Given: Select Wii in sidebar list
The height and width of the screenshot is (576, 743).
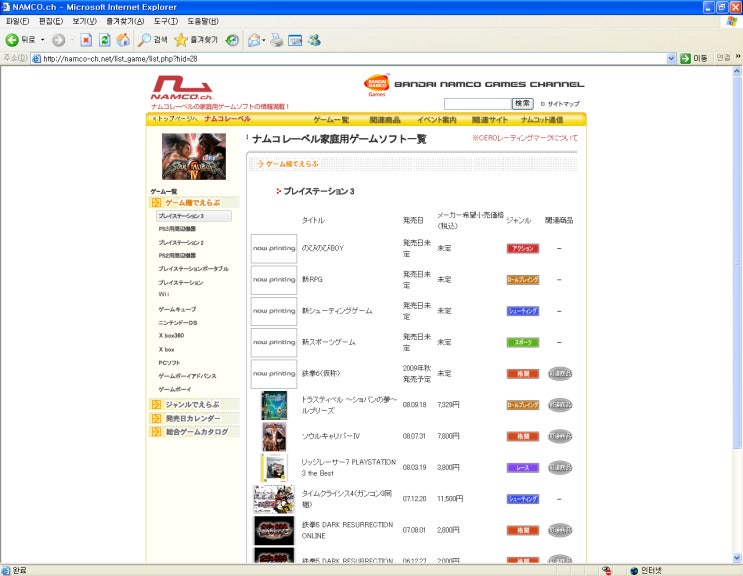Looking at the screenshot, I should pyautogui.click(x=163, y=294).
